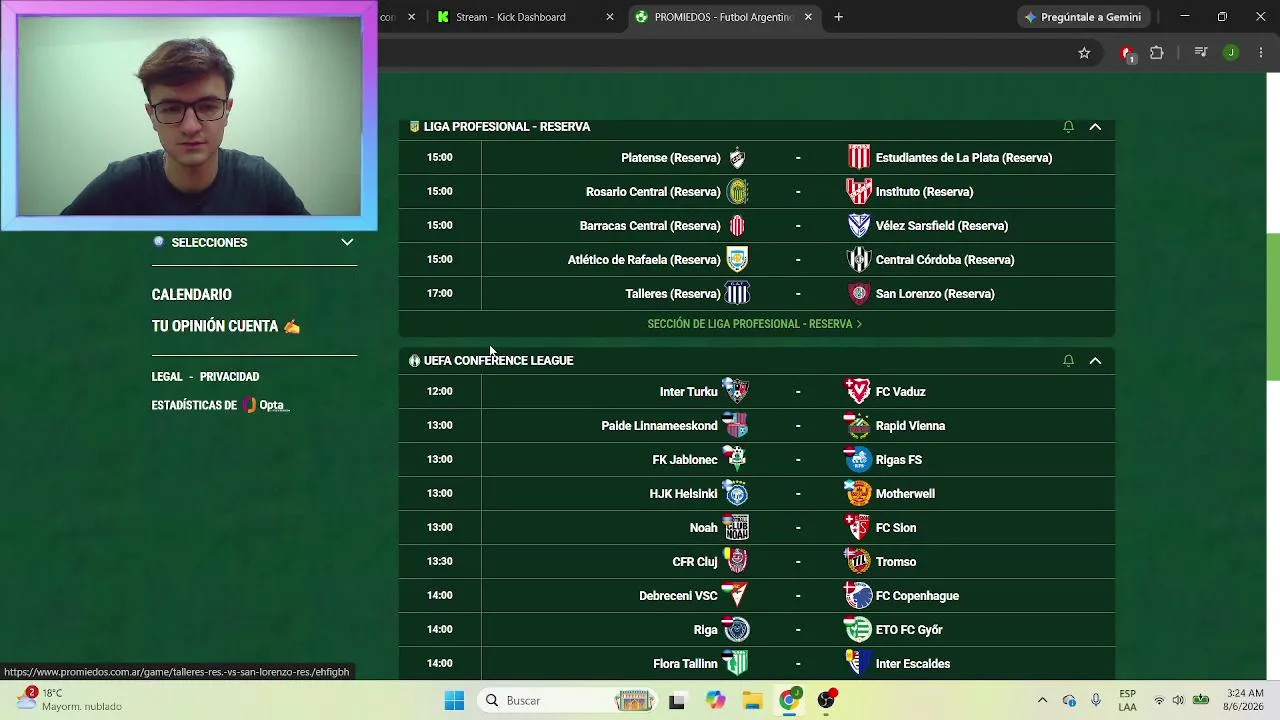Click the San Lorenzo (Reserva) crest
The image size is (1280, 720).
pos(859,294)
